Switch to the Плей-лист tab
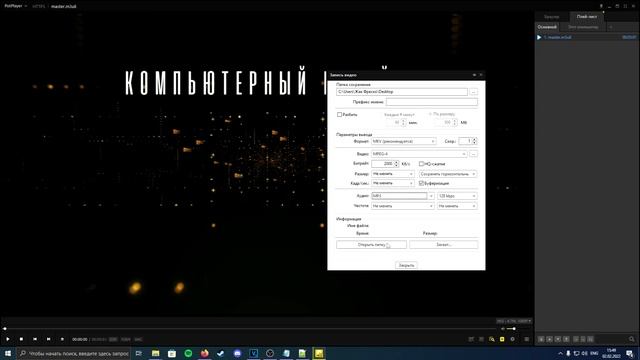Viewport: 640px width, 360px height. coord(587,17)
